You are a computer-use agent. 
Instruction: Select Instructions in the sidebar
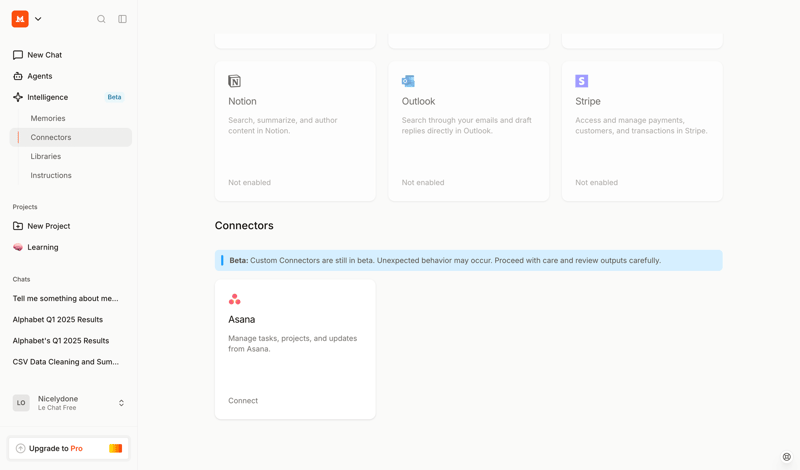pyautogui.click(x=51, y=175)
